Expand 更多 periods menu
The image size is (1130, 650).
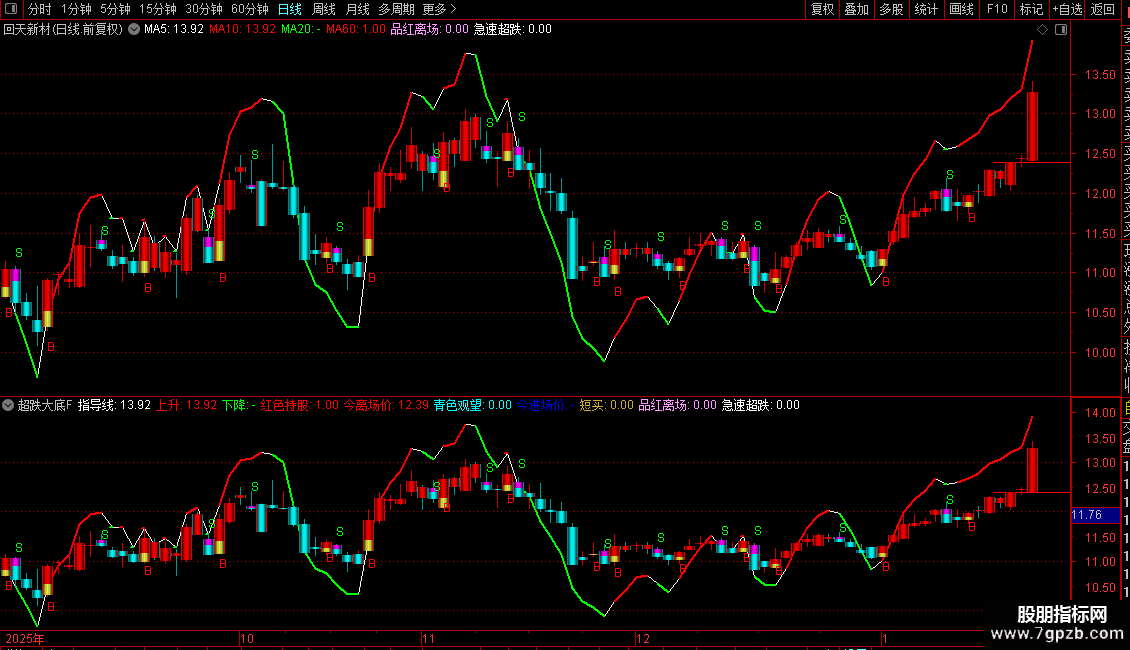pyautogui.click(x=439, y=9)
